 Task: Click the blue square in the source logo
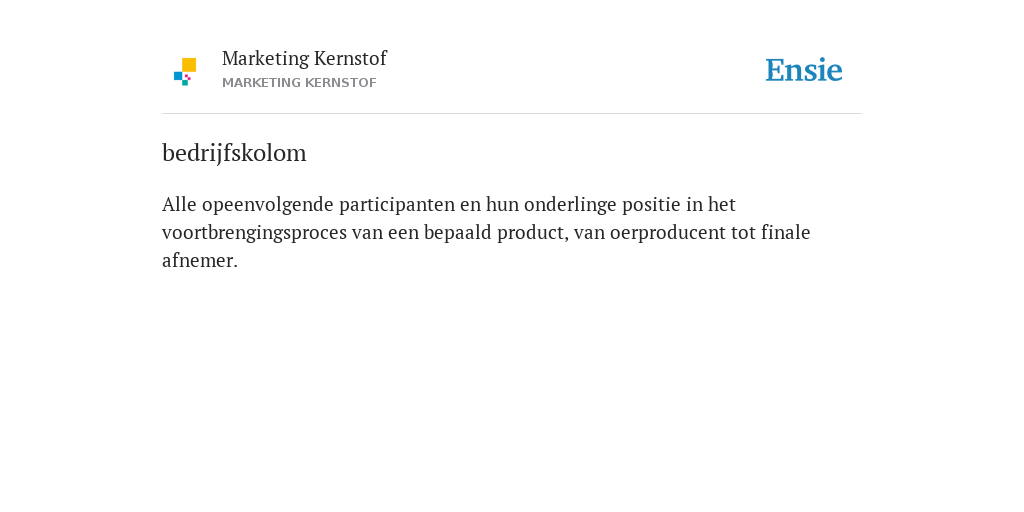pyautogui.click(x=178, y=76)
